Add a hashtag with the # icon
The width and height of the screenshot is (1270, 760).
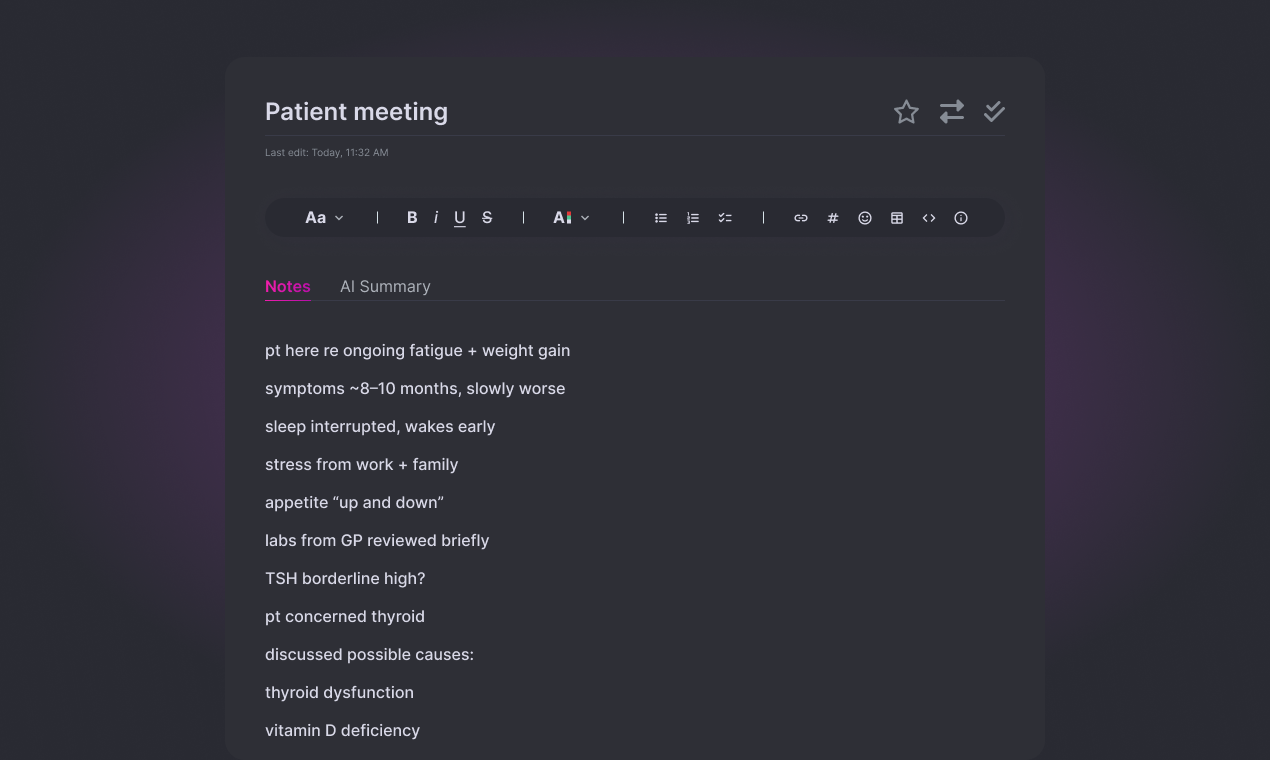(x=832, y=217)
